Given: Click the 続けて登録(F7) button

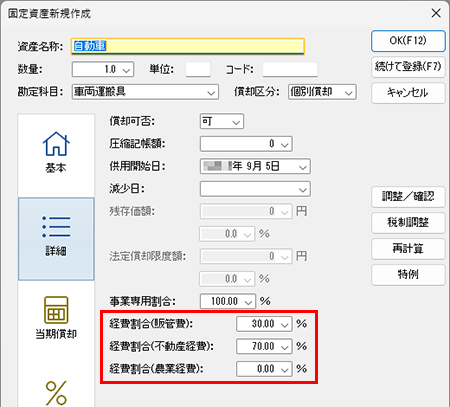Looking at the screenshot, I should (408, 67).
